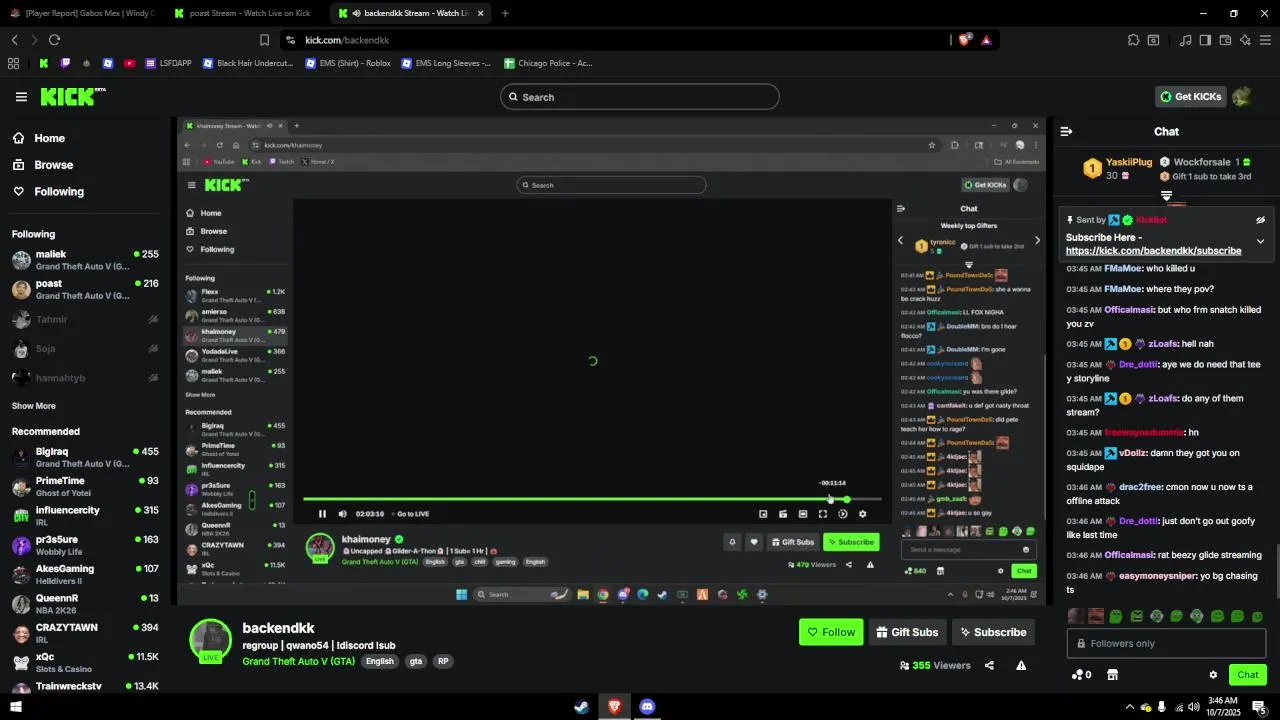The image size is (1280, 720).
Task: Click the Subscribe button
Action: pyautogui.click(x=992, y=632)
